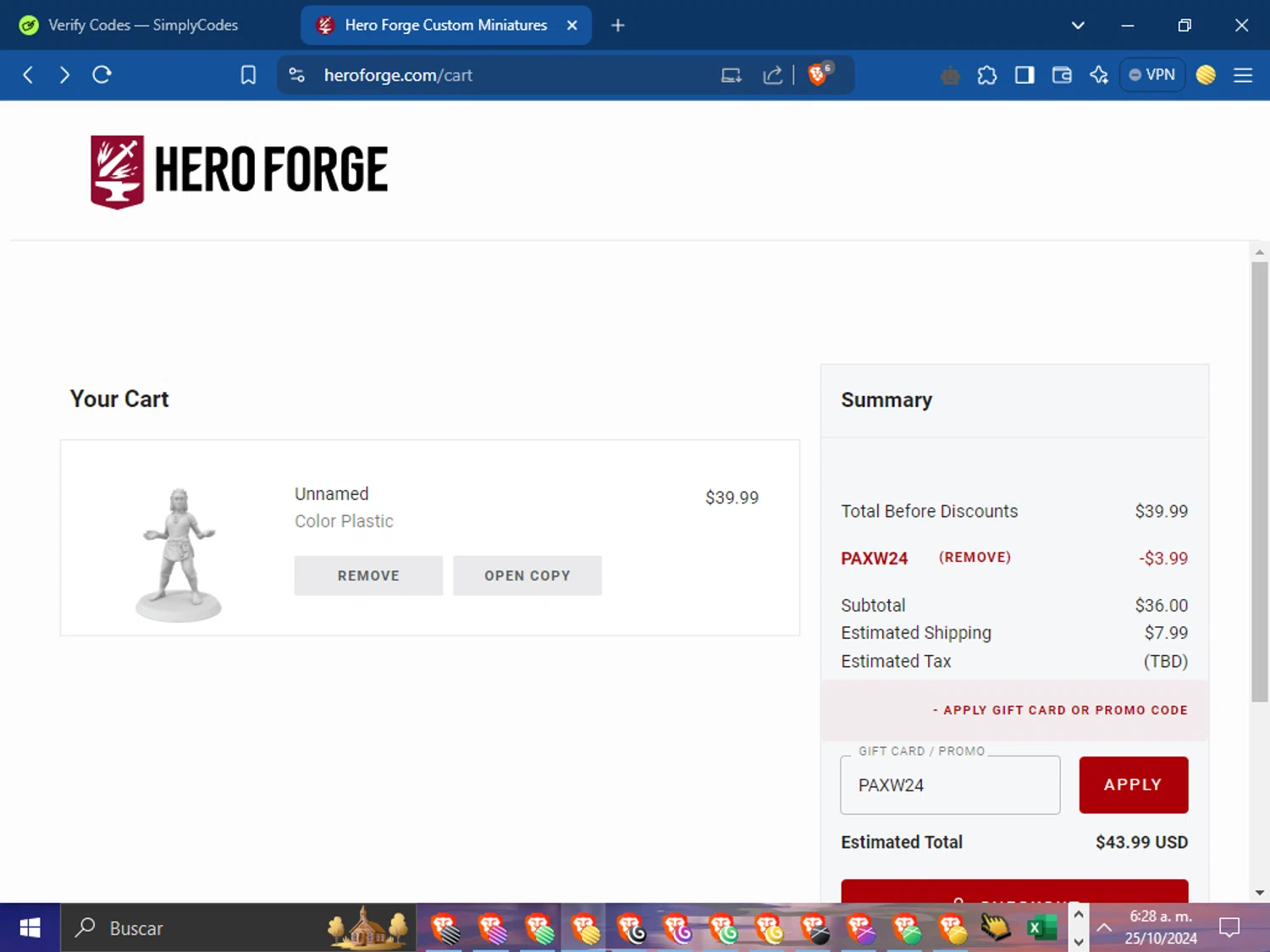Click the -$3.99 discount amount
The height and width of the screenshot is (952, 1270).
[1163, 559]
